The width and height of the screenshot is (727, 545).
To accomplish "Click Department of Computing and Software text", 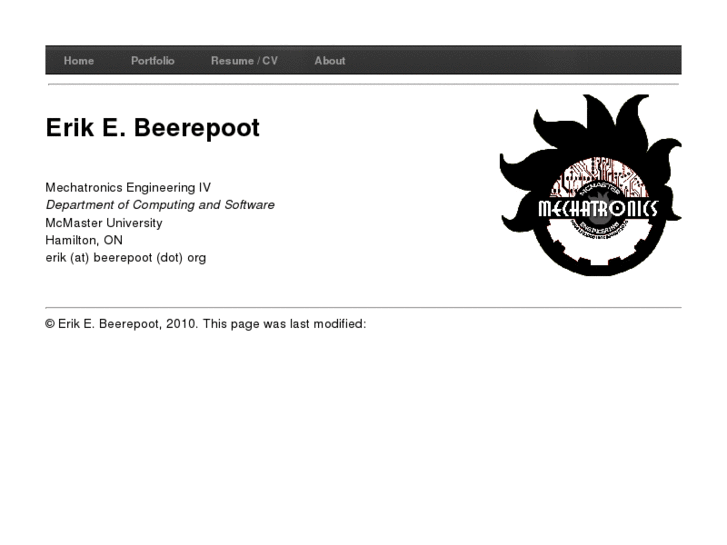I will (x=160, y=205).
